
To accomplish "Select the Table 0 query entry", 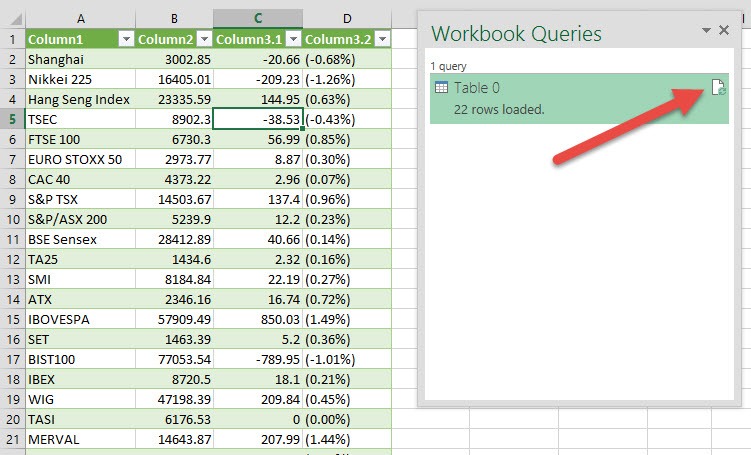I will (579, 99).
